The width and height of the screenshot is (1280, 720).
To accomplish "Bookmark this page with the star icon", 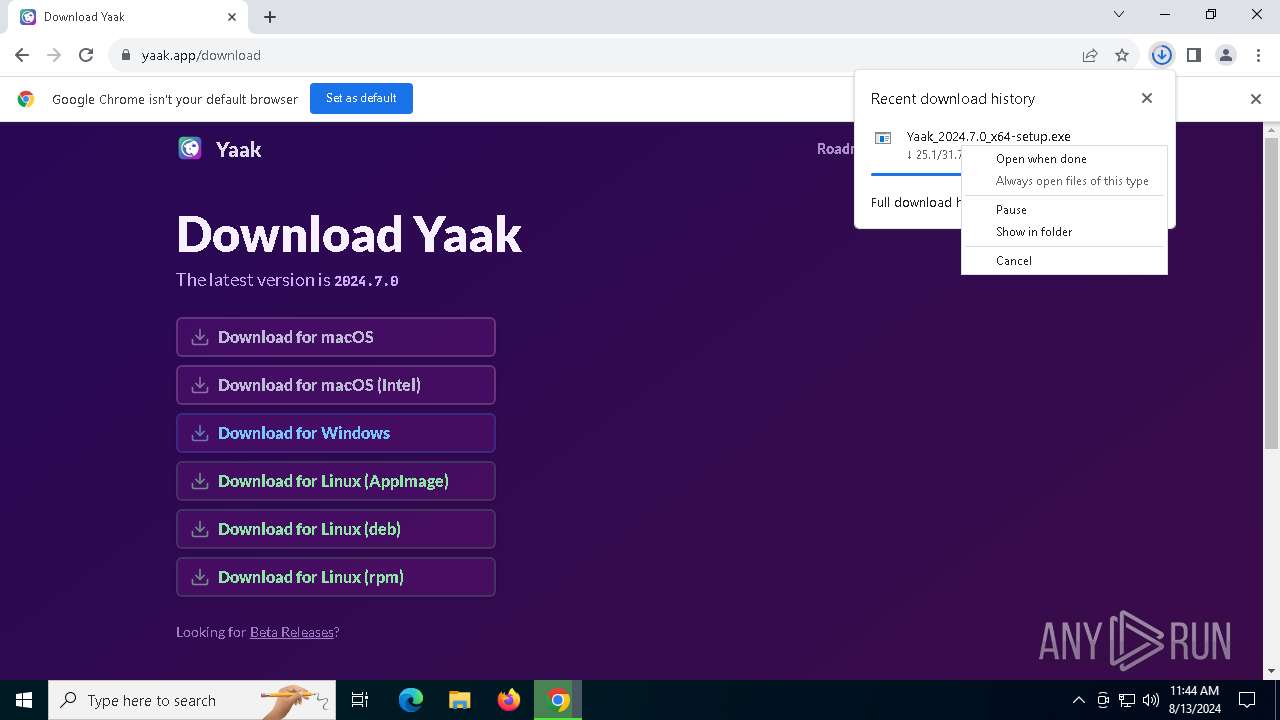I will [1122, 55].
